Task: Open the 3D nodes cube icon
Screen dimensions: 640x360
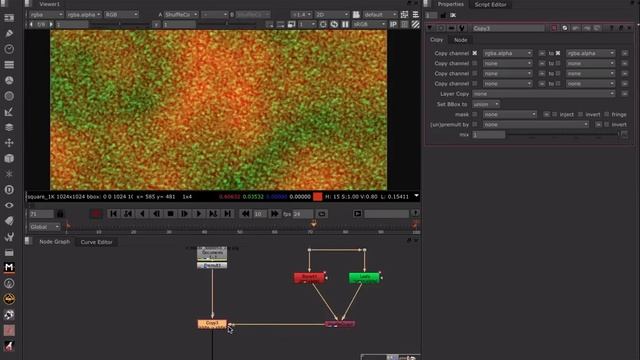Action: 9,158
